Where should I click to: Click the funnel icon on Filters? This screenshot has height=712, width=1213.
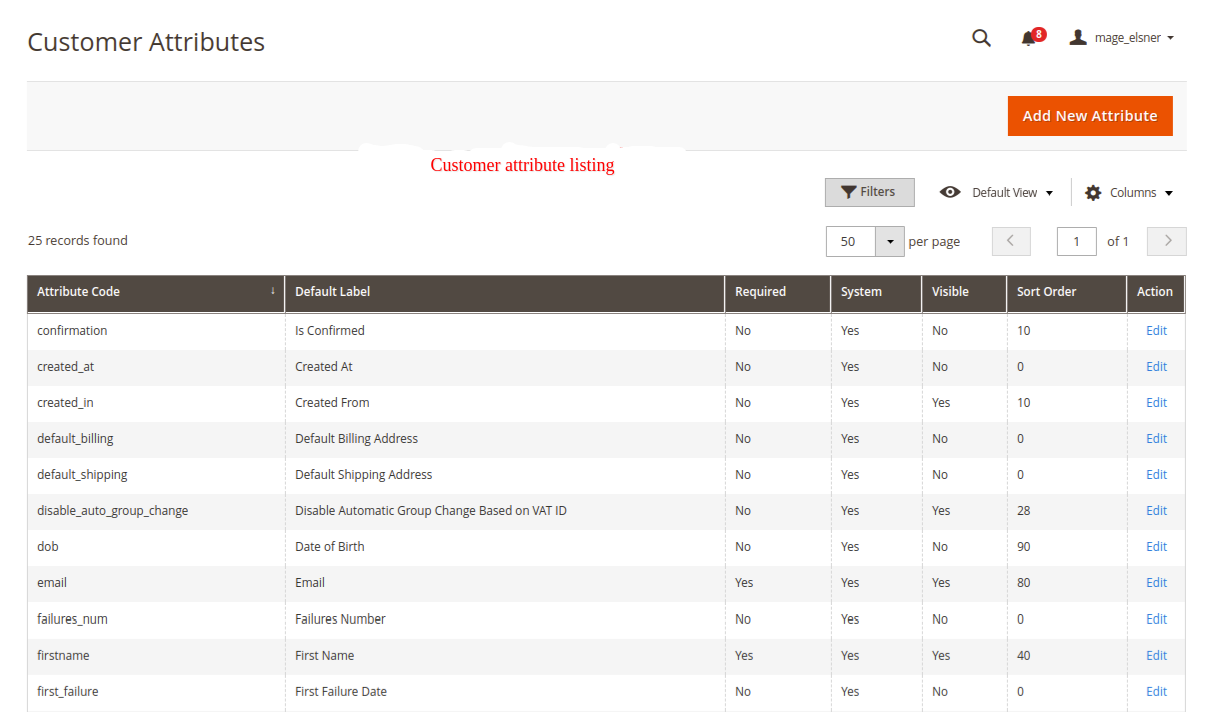(x=848, y=192)
